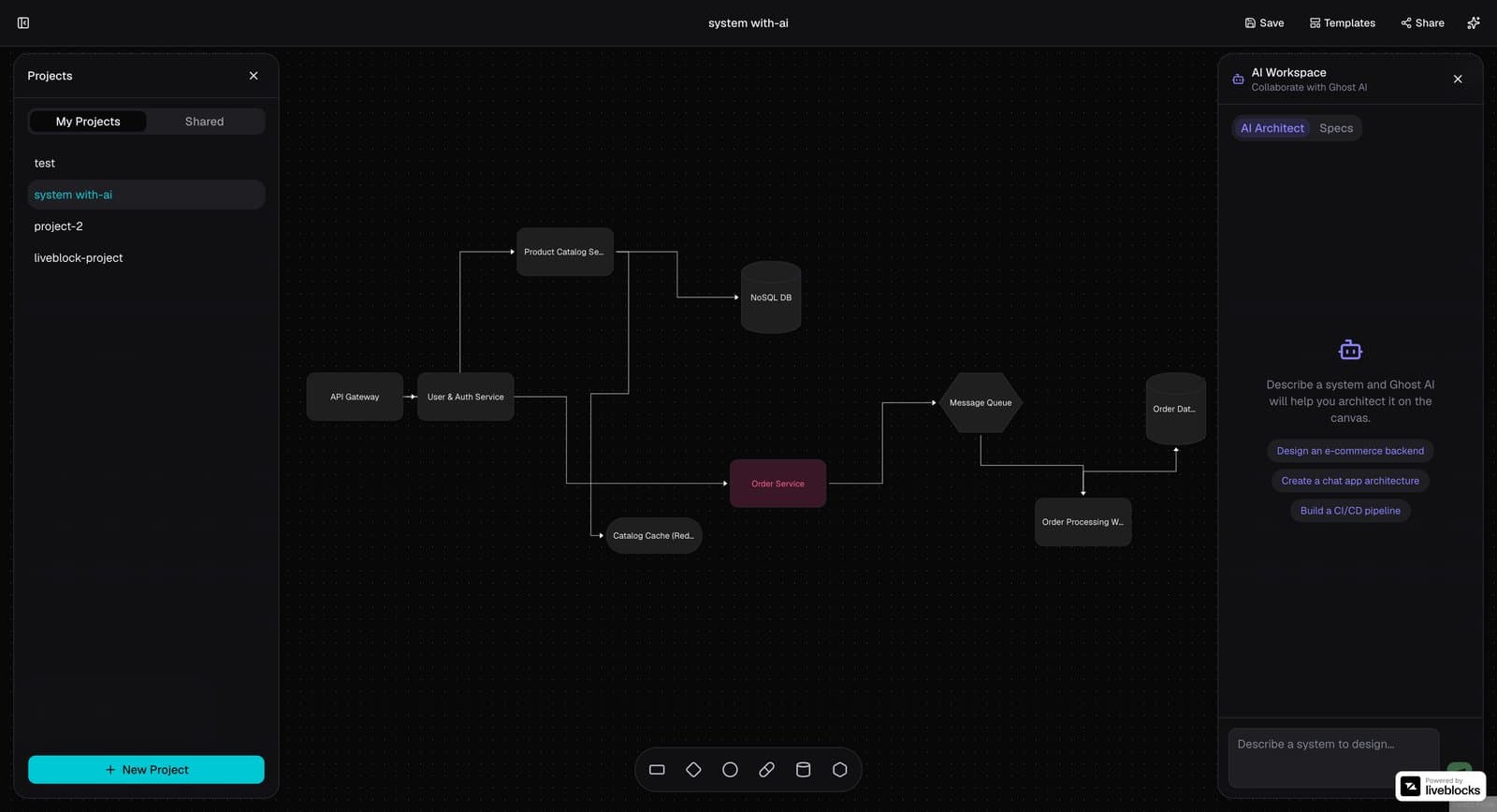Select the cylinder database shape tool
Image resolution: width=1497 pixels, height=812 pixels.
[803, 770]
